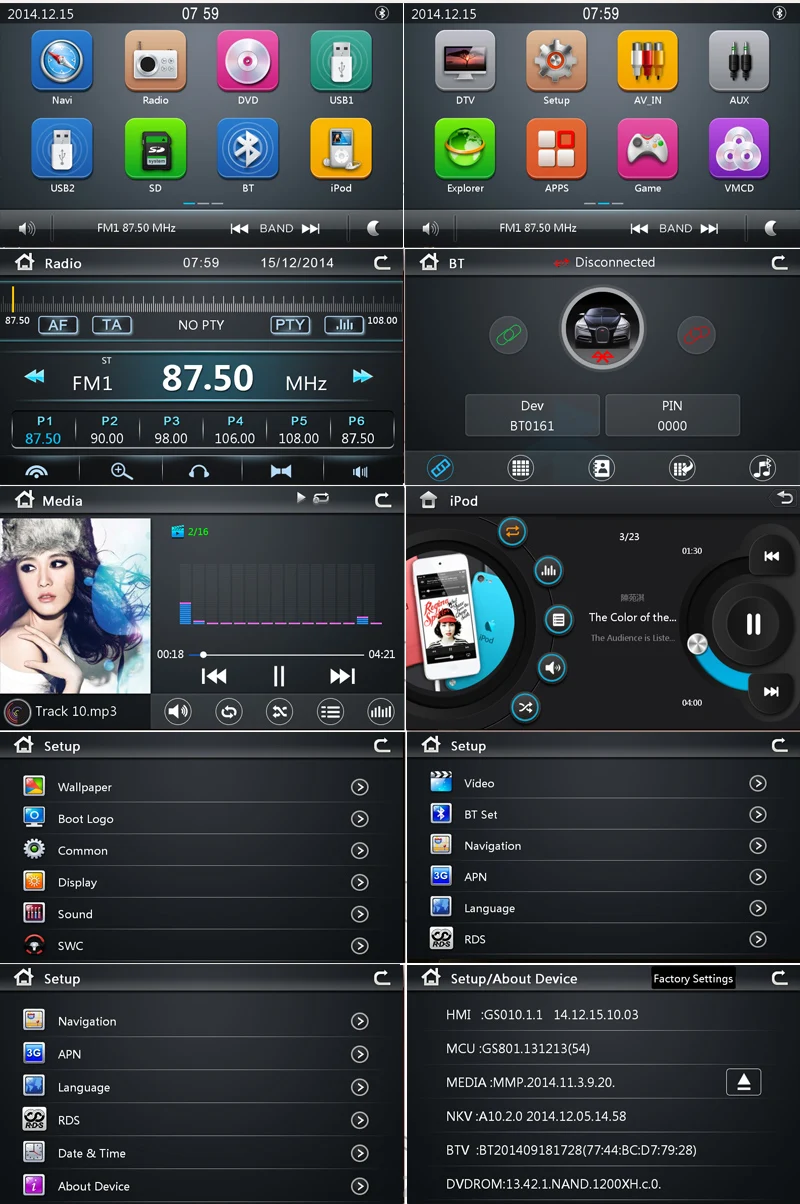Toggle the PTY button in Radio
This screenshot has width=800, height=1204.
coord(290,324)
